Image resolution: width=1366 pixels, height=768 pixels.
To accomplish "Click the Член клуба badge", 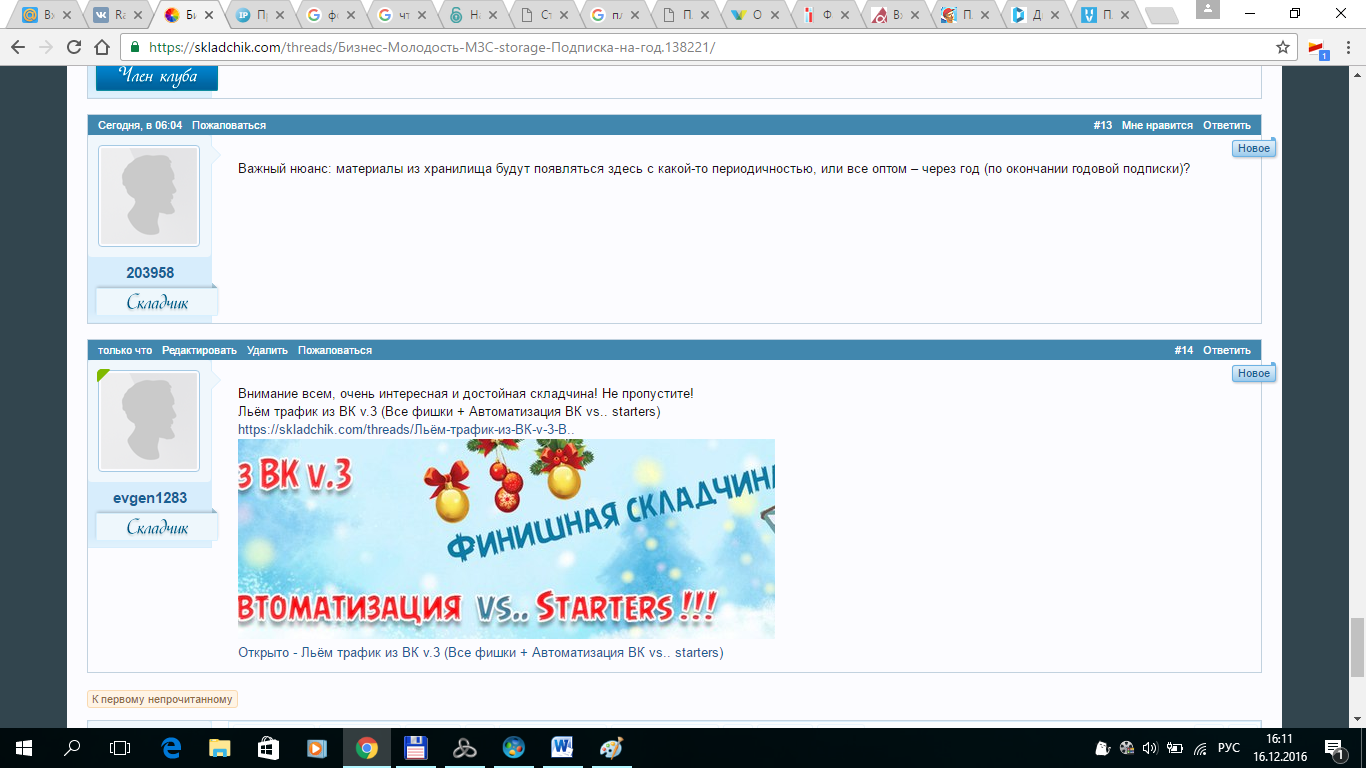I will pyautogui.click(x=157, y=78).
